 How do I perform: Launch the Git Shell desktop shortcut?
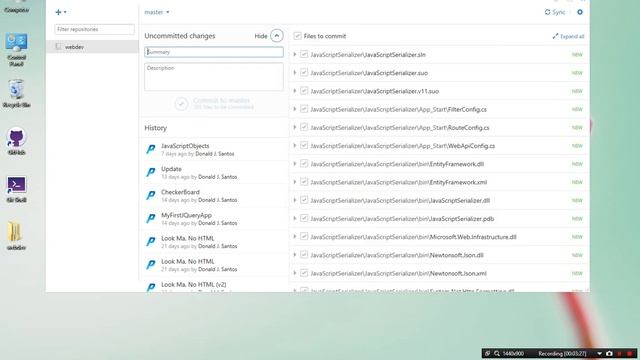[16, 189]
